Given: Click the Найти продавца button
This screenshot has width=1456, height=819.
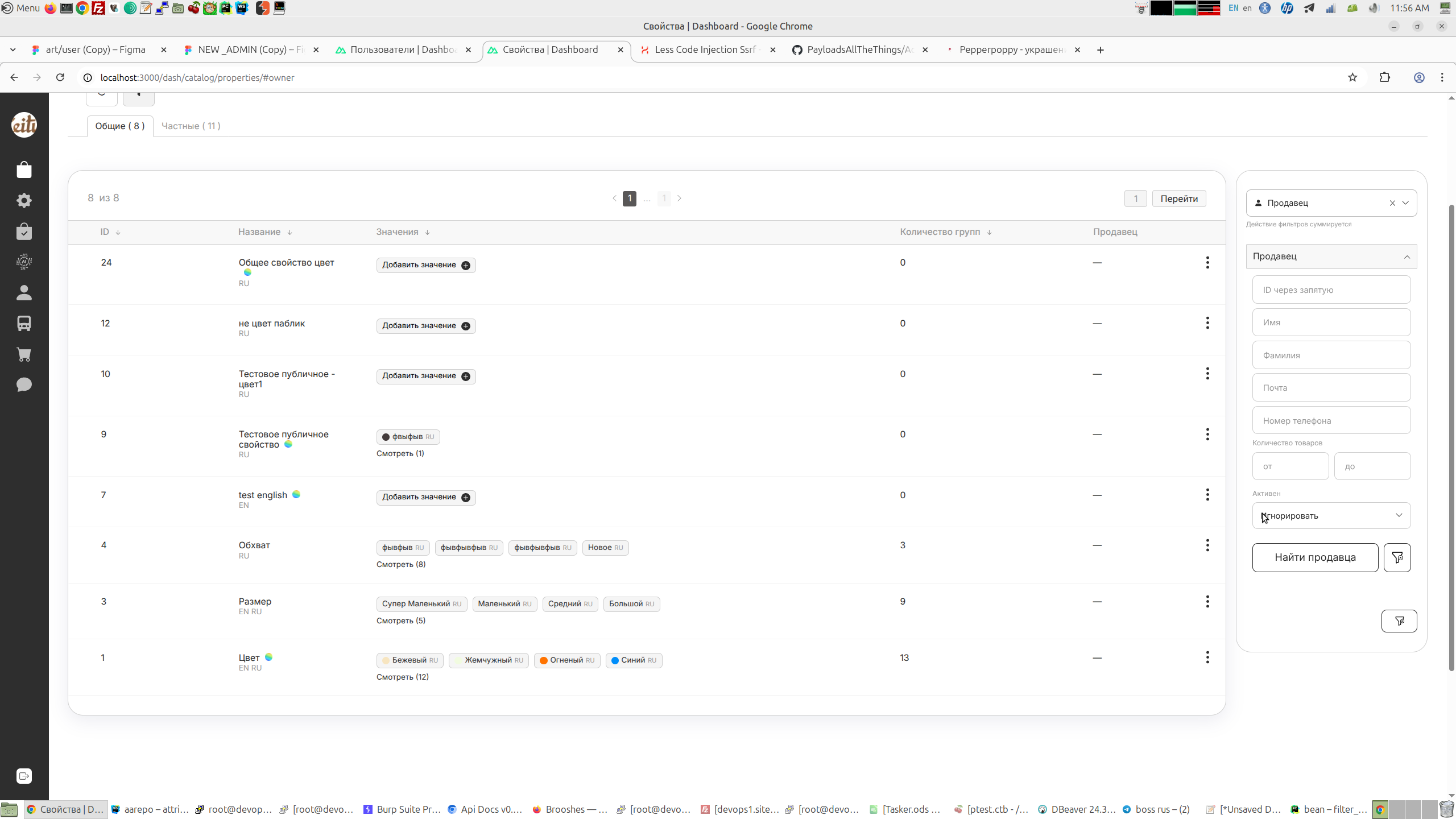Looking at the screenshot, I should pyautogui.click(x=1314, y=557).
